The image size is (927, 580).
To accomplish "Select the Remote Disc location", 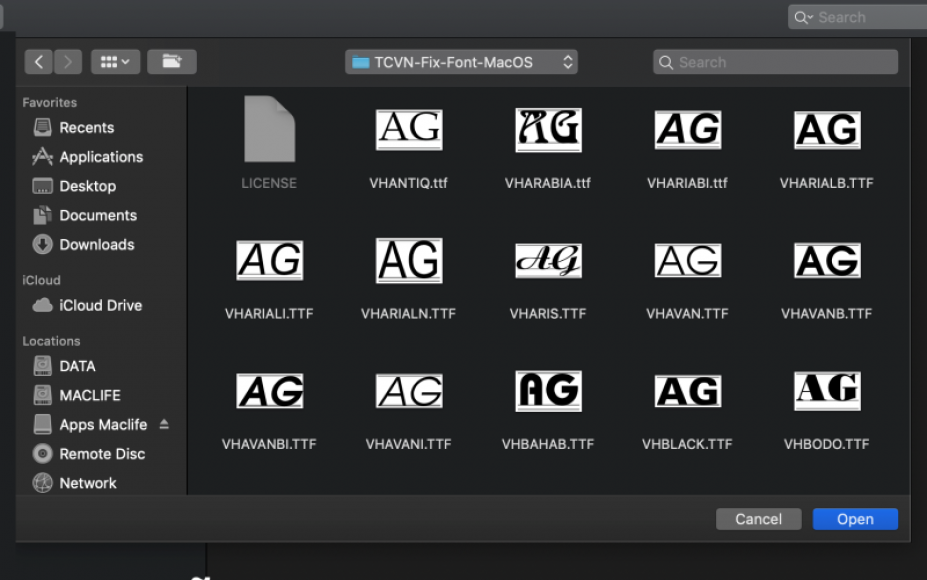I will [x=101, y=453].
